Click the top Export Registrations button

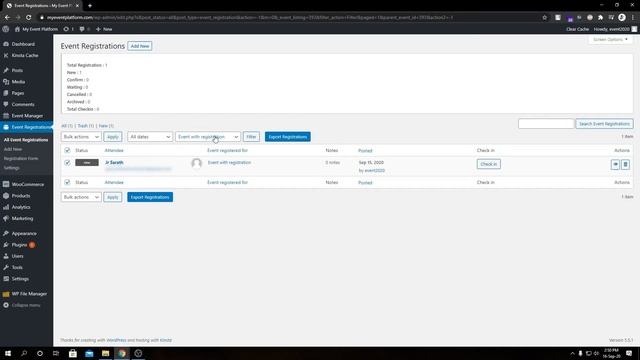tap(288, 137)
